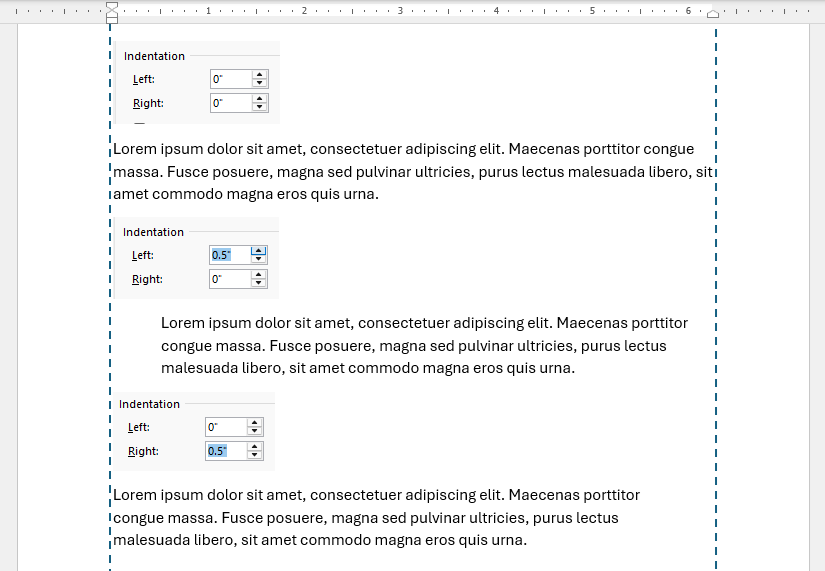Click the Left up arrow in the bottom Indentation image
Screen dimensions: 825x571
[x=255, y=423]
